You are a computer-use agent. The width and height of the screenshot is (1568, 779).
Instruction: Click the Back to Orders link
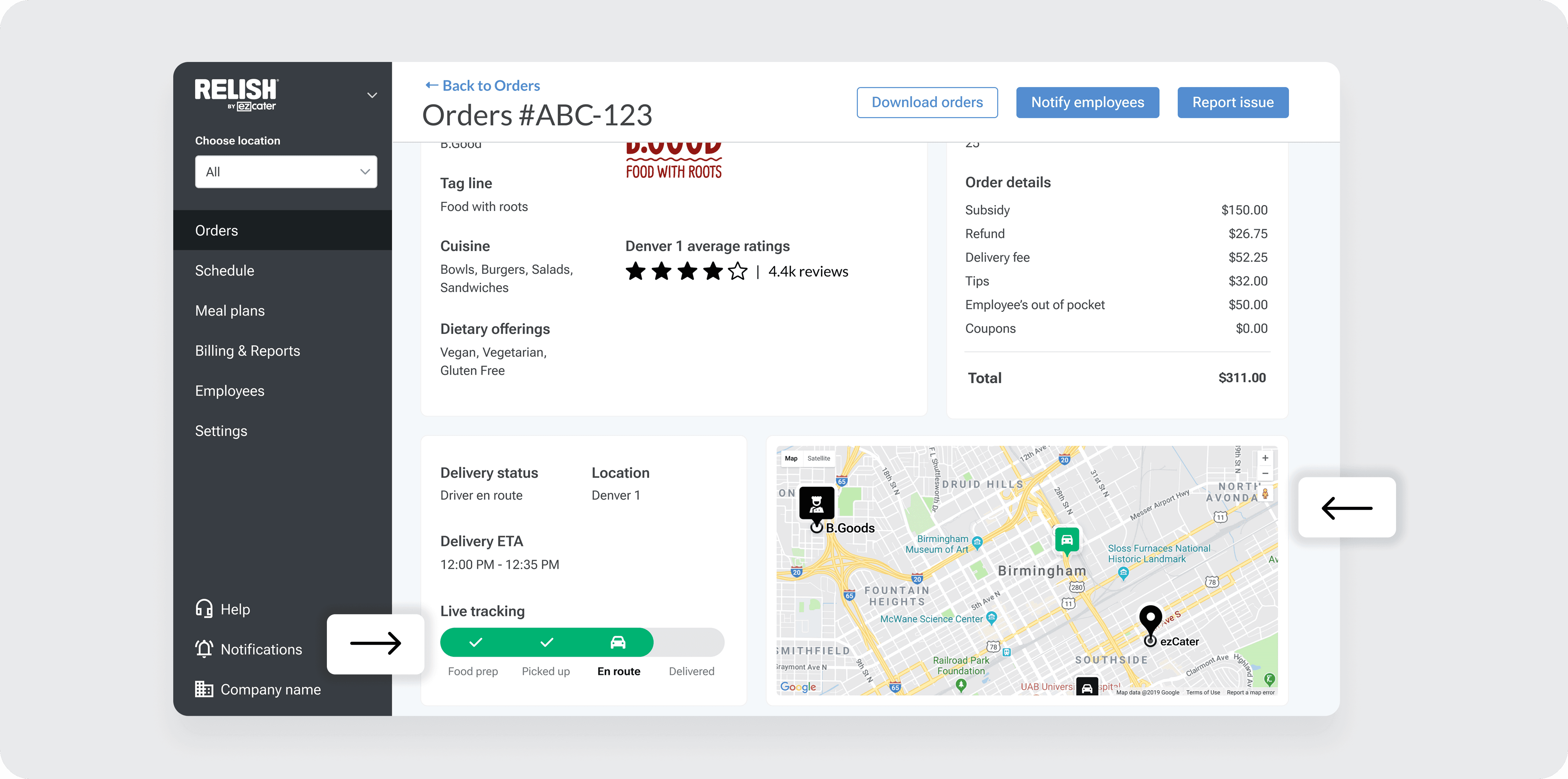(x=482, y=85)
